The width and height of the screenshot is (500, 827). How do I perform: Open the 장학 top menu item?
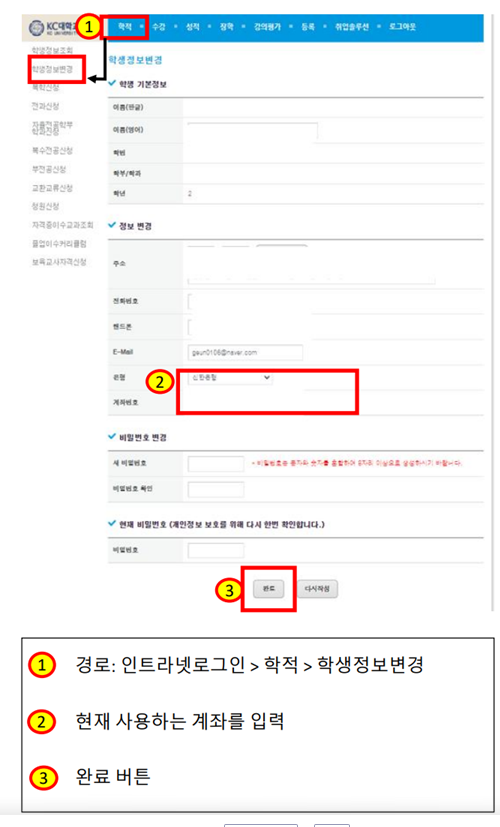point(227,26)
